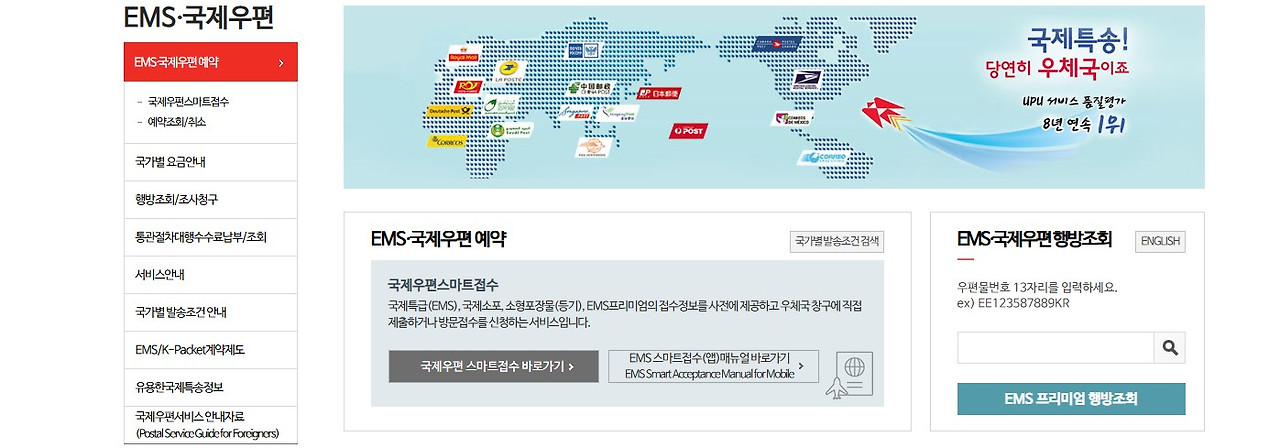Select EMS/K-Packet계약제도 in sidebar
The height and width of the screenshot is (448, 1280).
211,350
